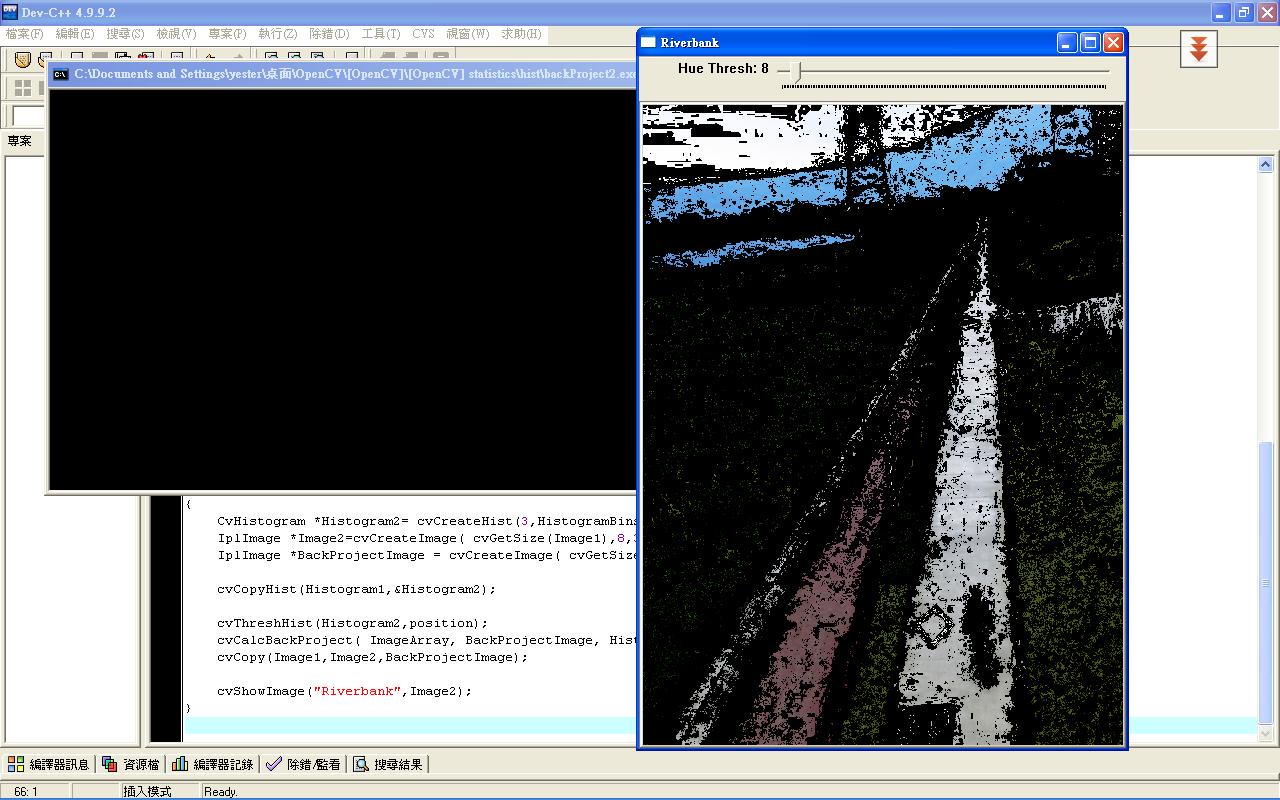Restore down the Dev-C++ window

click(x=1244, y=12)
